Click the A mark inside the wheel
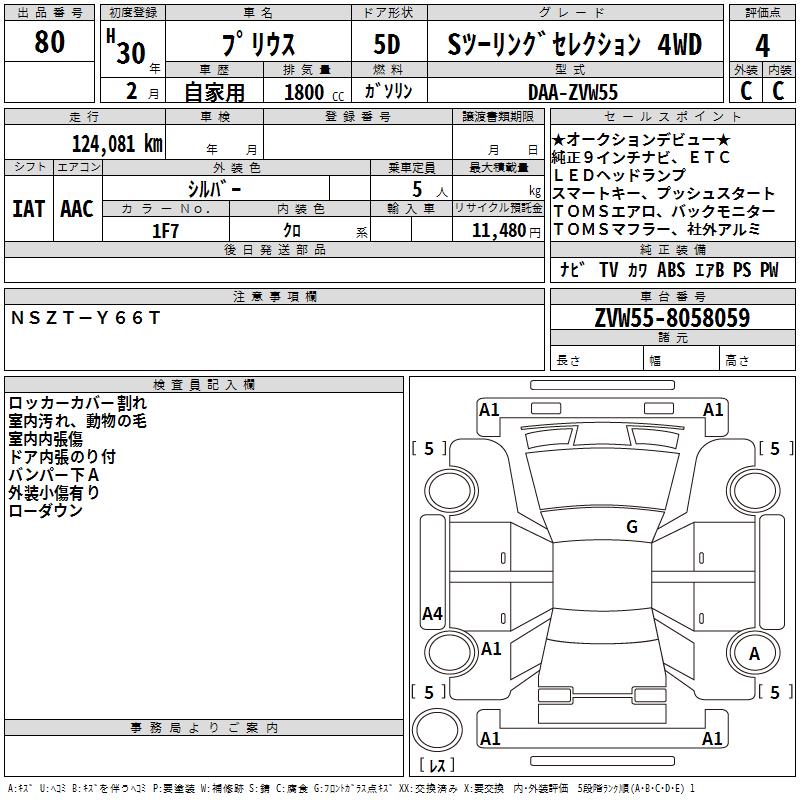 pos(754,653)
